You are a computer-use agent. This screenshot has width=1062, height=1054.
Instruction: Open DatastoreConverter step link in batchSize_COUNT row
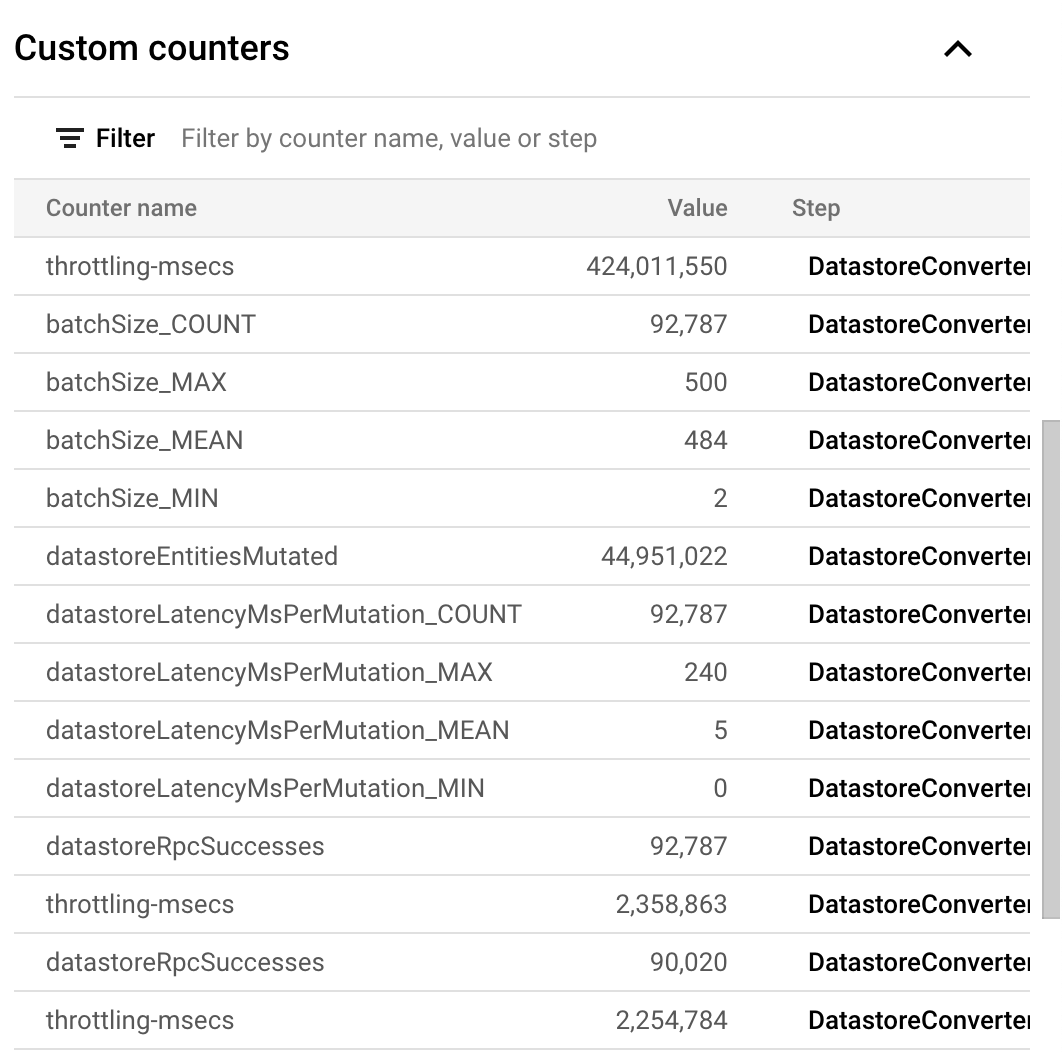[918, 324]
